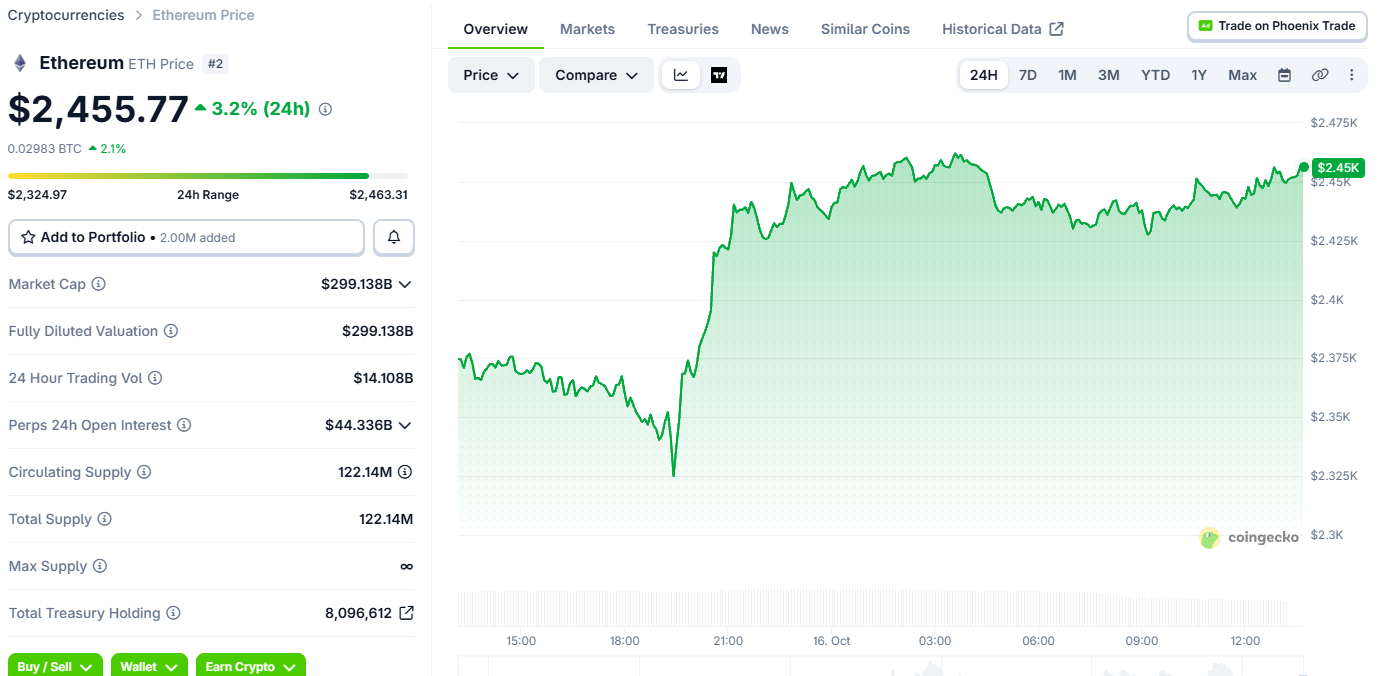Screen dimensions: 1383x676
Task: Switch to the Treasuries tab
Action: (683, 29)
